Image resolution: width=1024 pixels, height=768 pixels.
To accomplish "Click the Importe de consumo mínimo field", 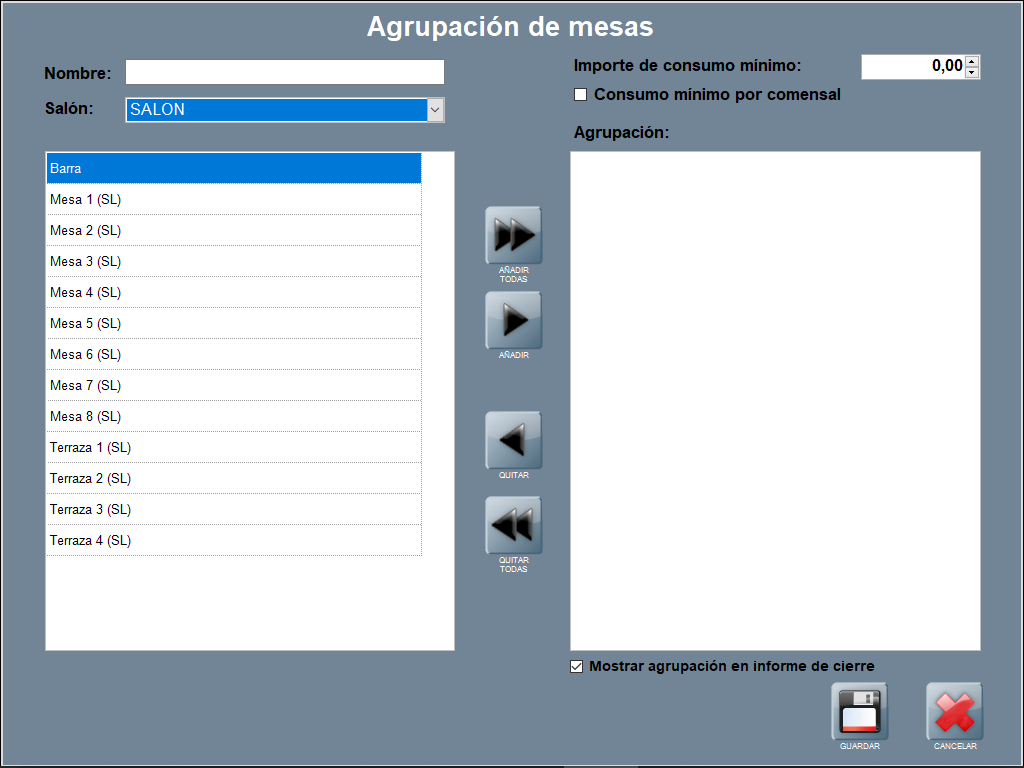I will 912,67.
